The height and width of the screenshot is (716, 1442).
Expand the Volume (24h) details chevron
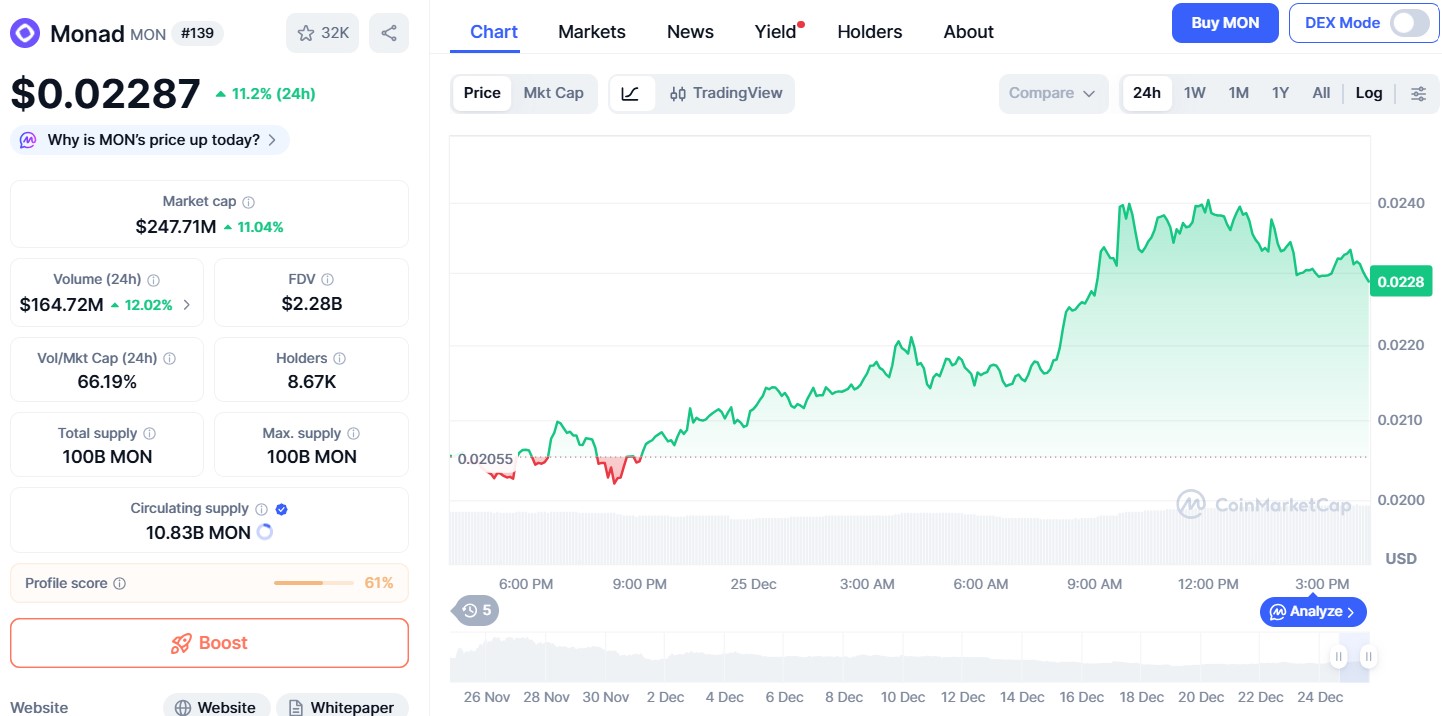pos(188,305)
